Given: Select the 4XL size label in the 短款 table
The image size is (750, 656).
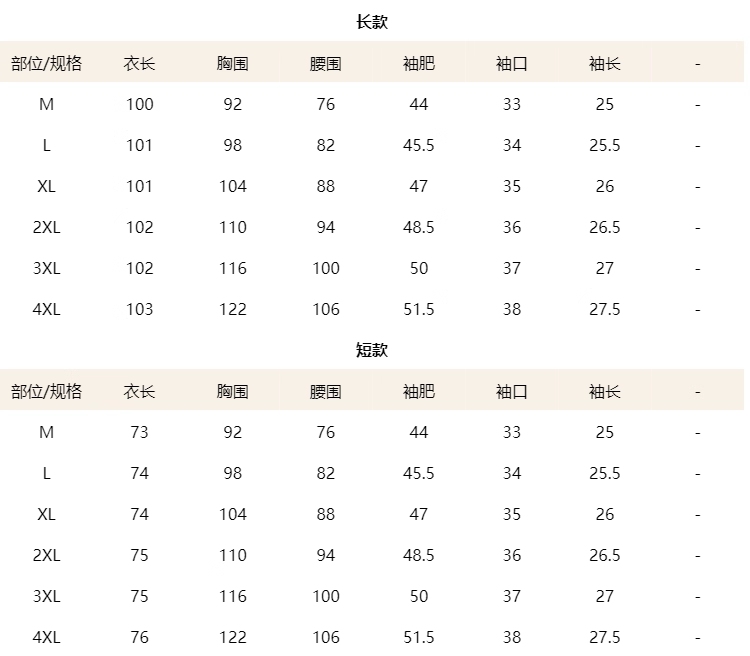Looking at the screenshot, I should pyautogui.click(x=47, y=637).
